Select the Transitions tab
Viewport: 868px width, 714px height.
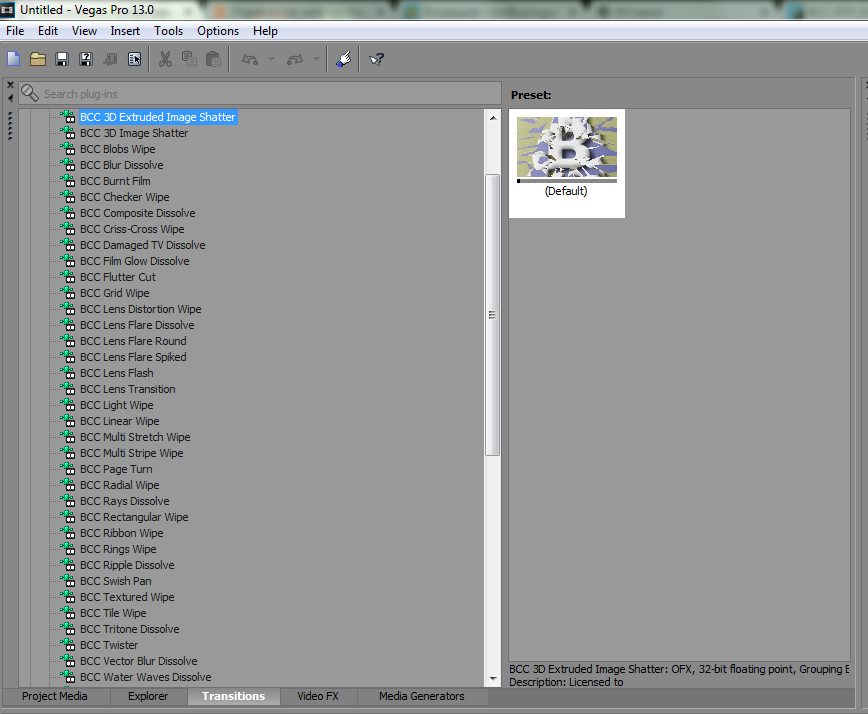click(x=234, y=696)
